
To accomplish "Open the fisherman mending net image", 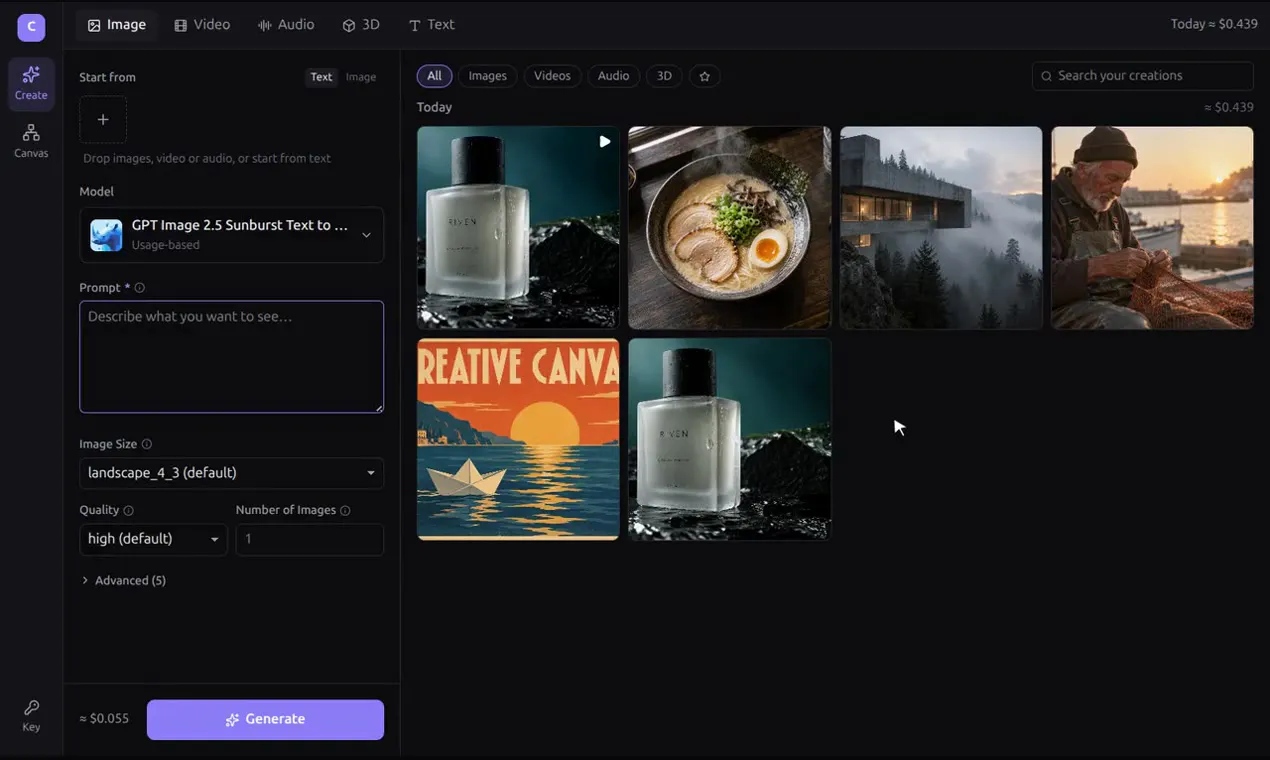I will (x=1152, y=227).
